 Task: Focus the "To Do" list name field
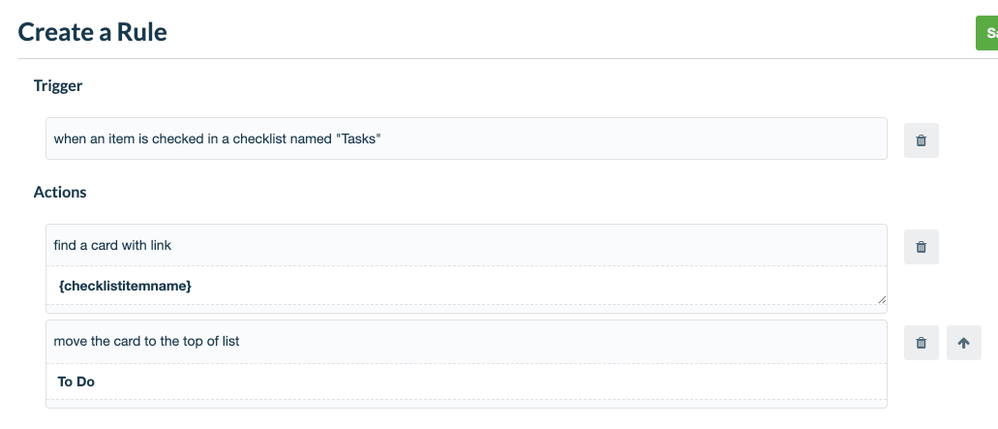click(x=467, y=382)
